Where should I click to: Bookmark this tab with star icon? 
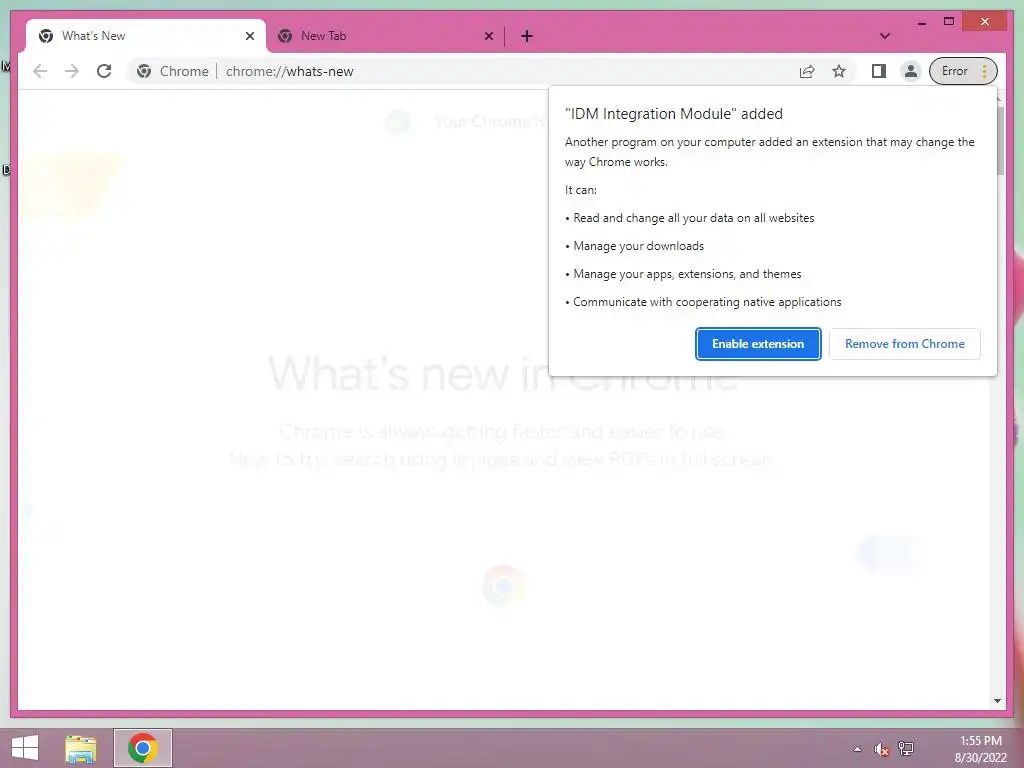pos(839,71)
